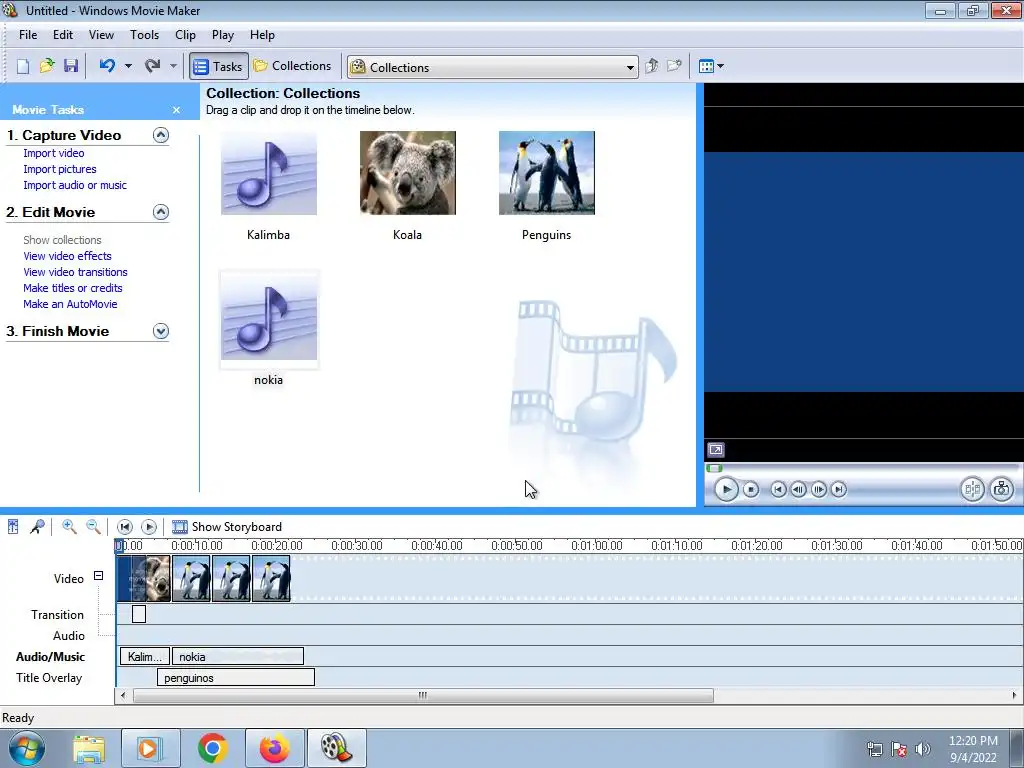Close the Movie Tasks pane

(176, 110)
